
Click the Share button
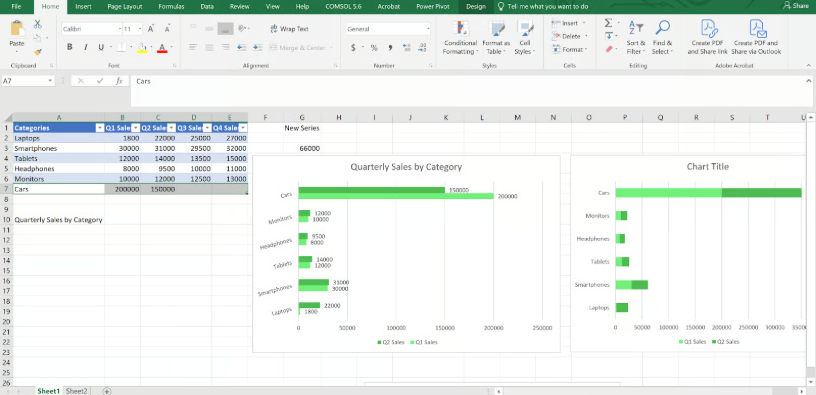point(796,6)
